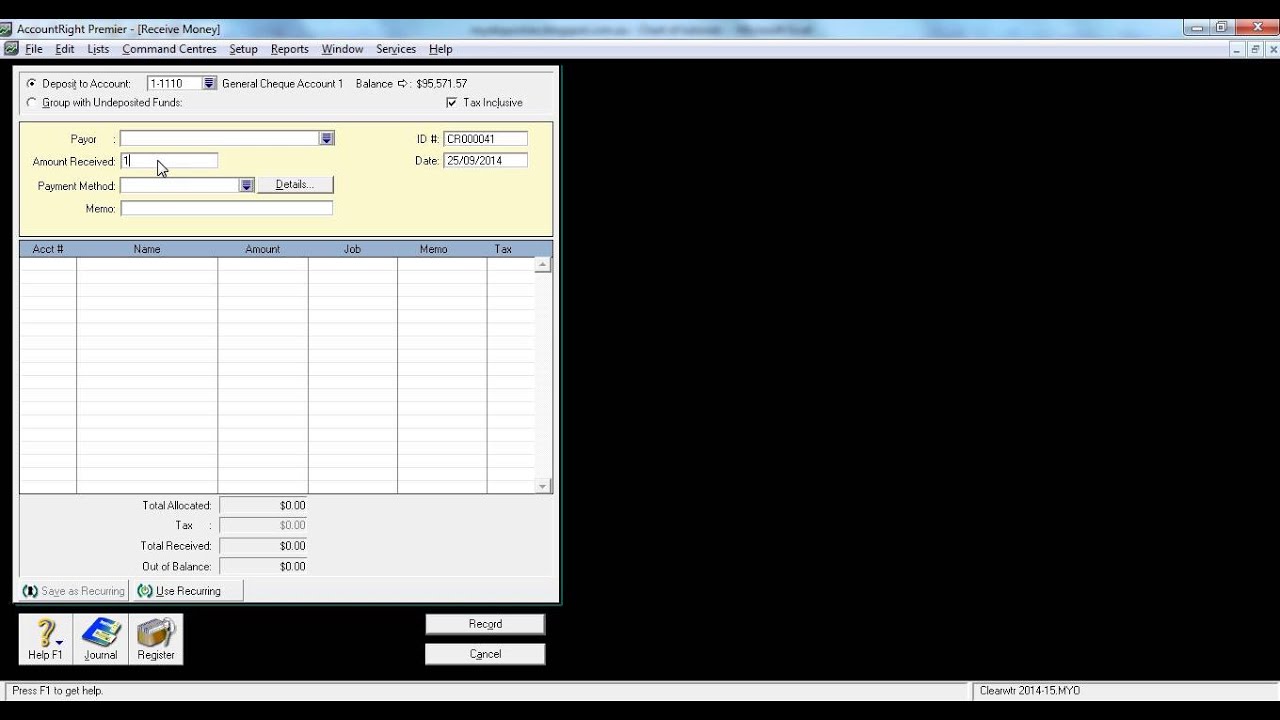Open the Setup menu
1280x720 pixels.
tap(243, 49)
